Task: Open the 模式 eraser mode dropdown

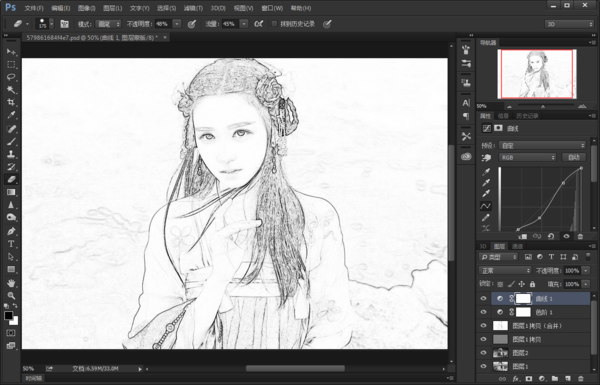Action: 108,24
